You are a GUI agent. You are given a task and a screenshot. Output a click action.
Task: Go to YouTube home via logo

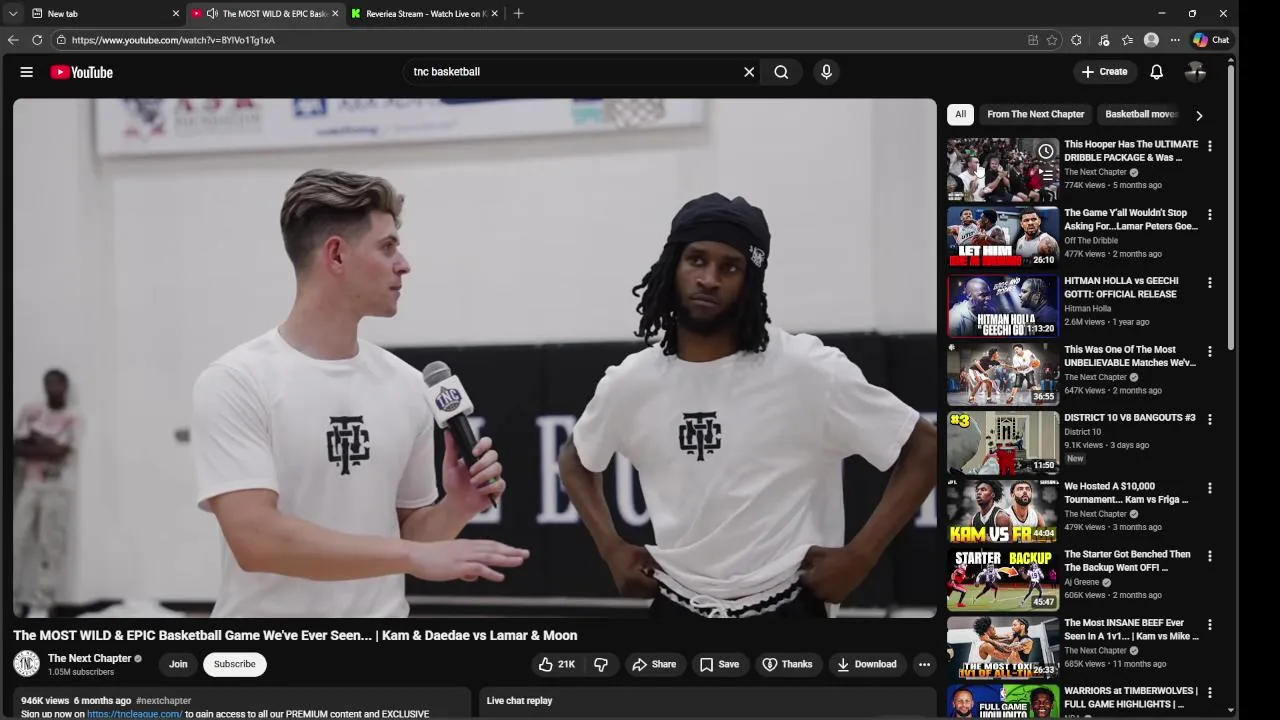coord(81,72)
